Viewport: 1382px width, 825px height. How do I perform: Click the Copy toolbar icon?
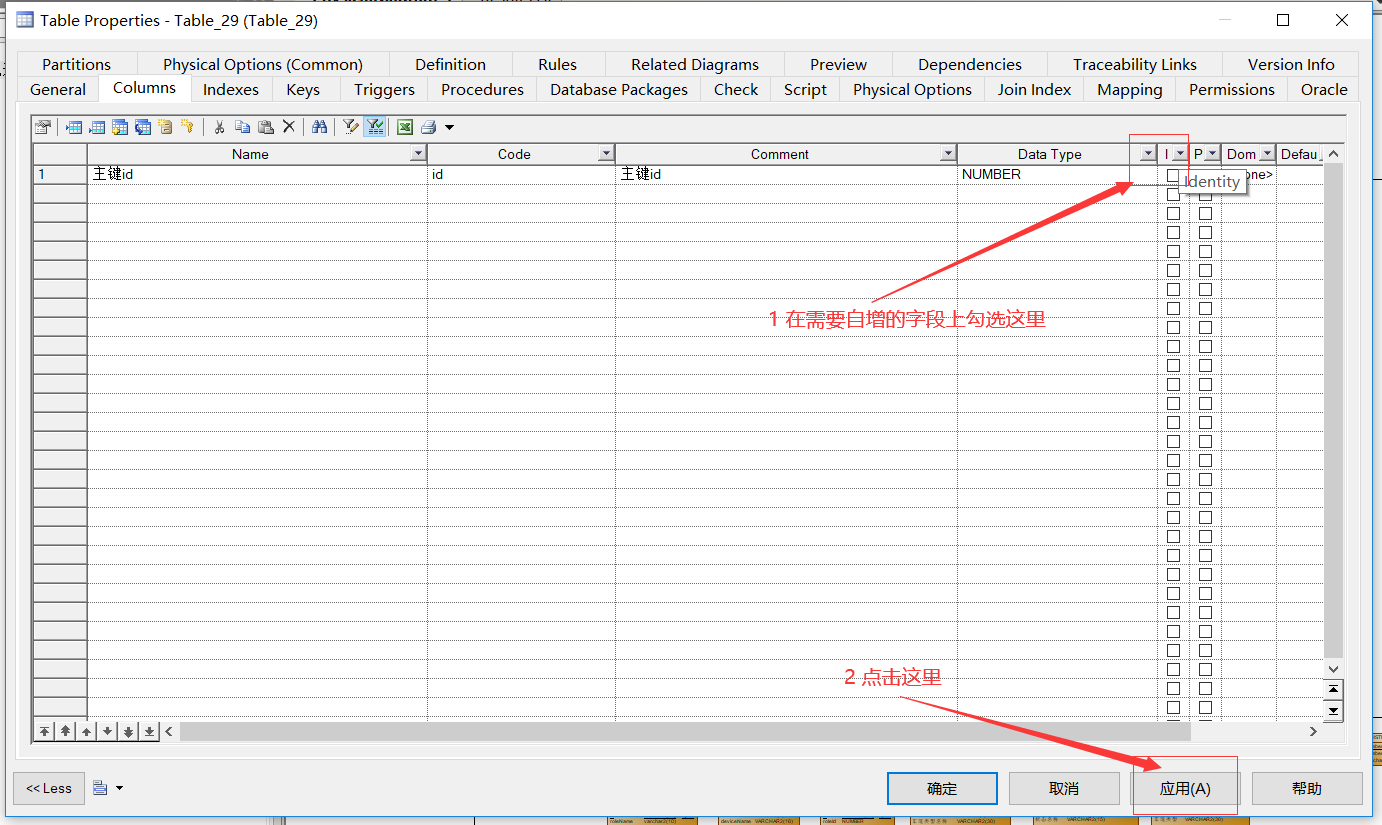pyautogui.click(x=242, y=127)
